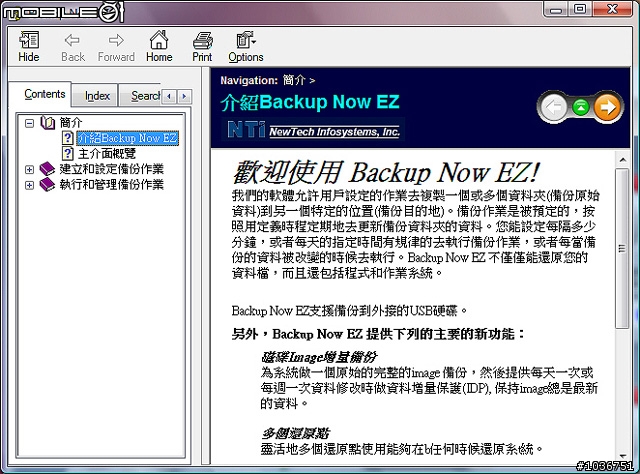Click purple book icon for 執行和管理備份作業
640x474 pixels.
[x=47, y=185]
